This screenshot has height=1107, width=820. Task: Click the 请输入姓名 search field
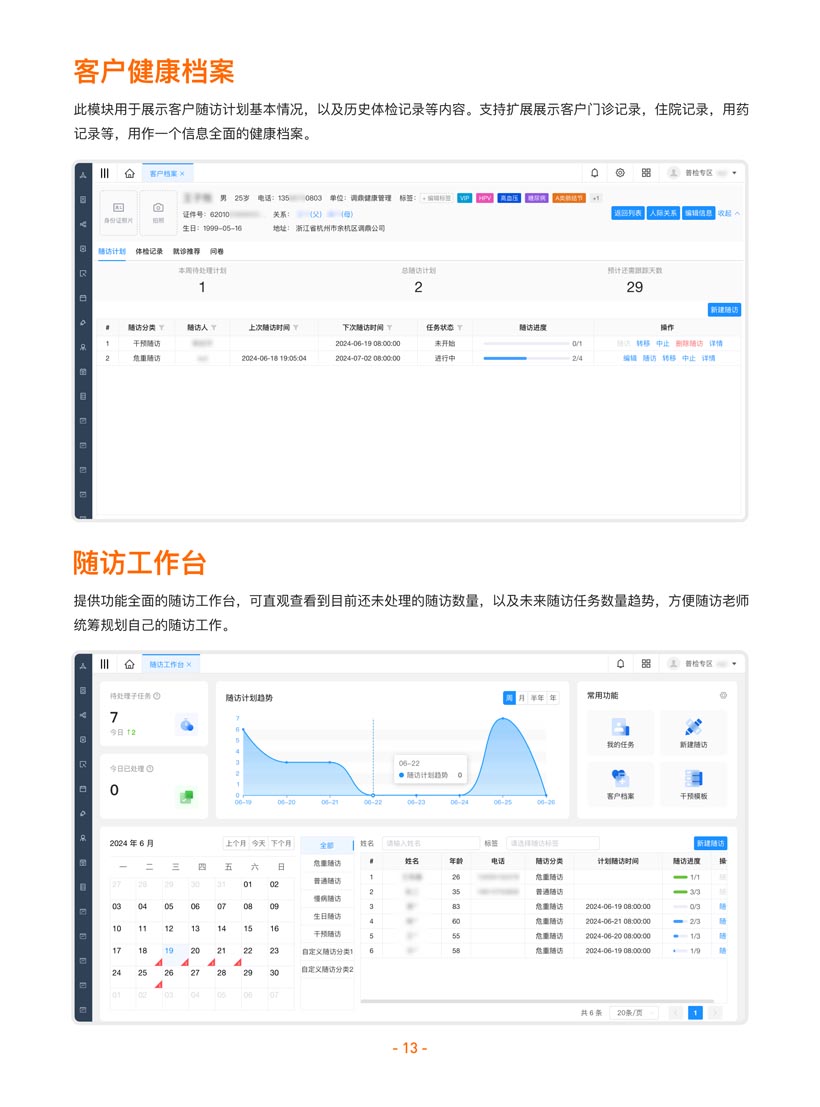click(x=430, y=843)
